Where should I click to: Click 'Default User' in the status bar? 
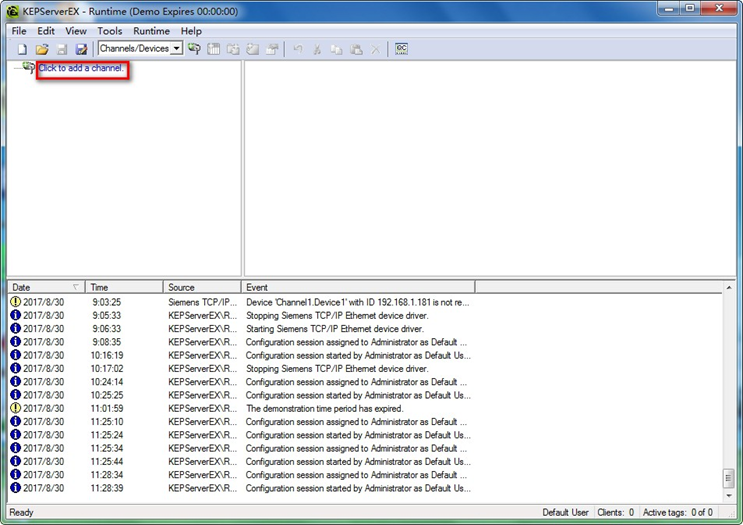pyautogui.click(x=565, y=512)
